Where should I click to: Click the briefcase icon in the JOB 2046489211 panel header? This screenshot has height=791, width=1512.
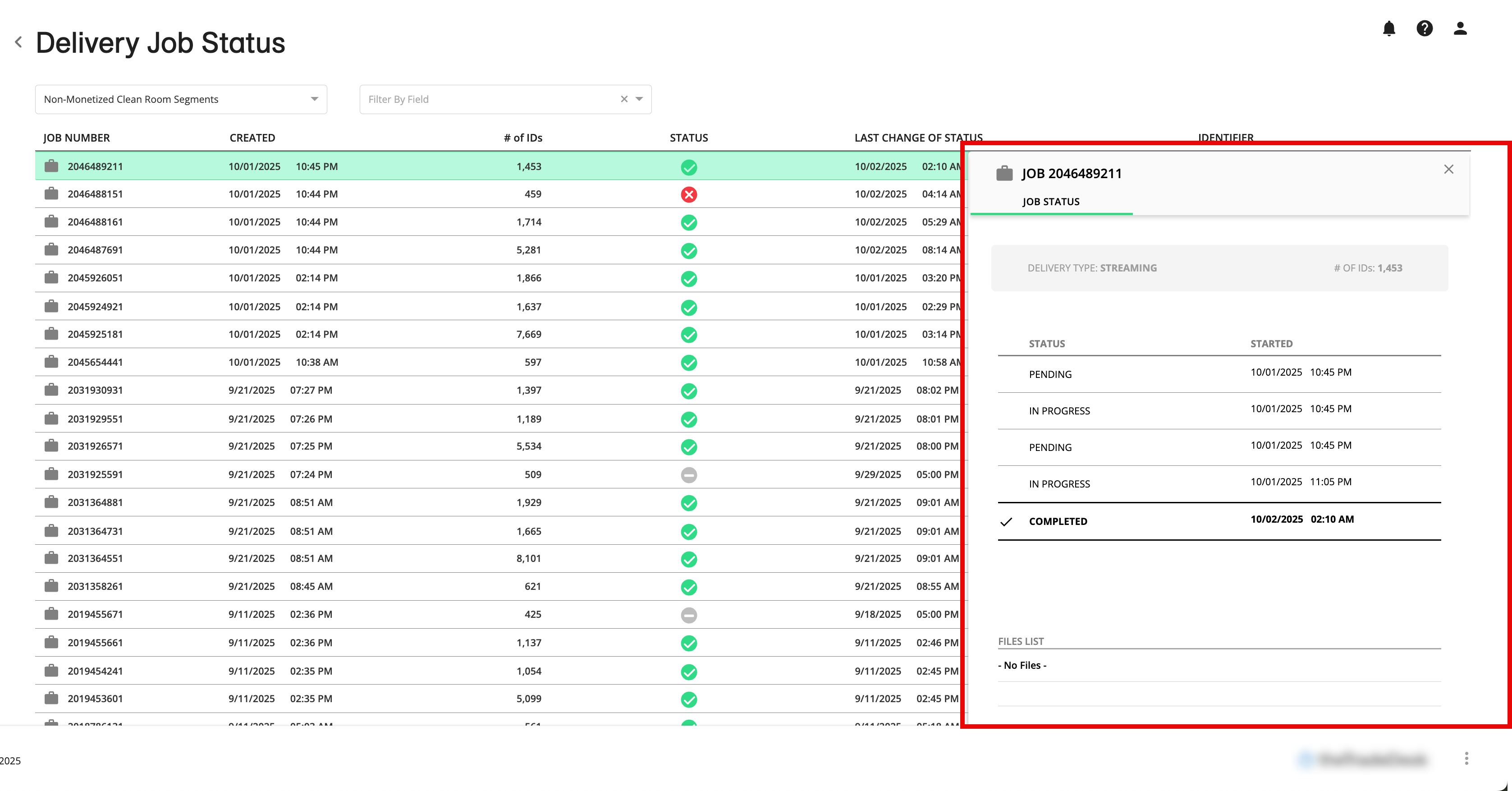(x=1005, y=173)
